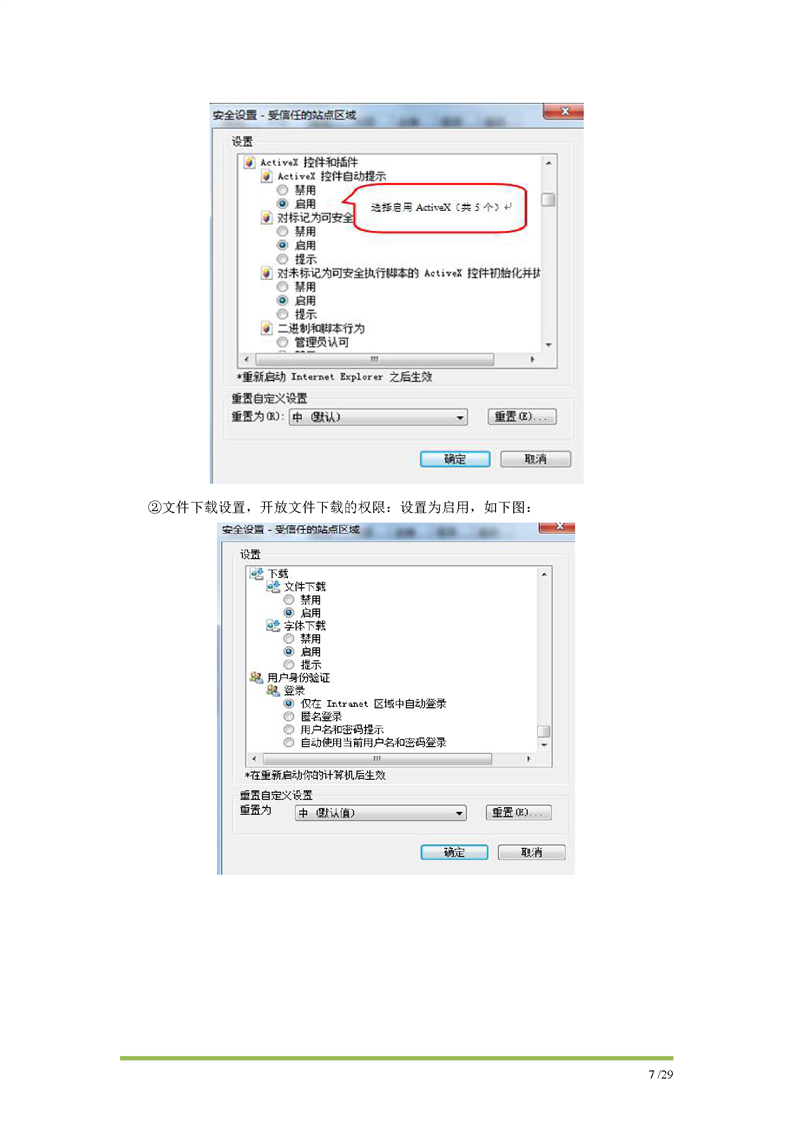Click 确定 in the ActiveX settings dialog
Image resolution: width=793 pixels, height=1122 pixels.
click(455, 459)
